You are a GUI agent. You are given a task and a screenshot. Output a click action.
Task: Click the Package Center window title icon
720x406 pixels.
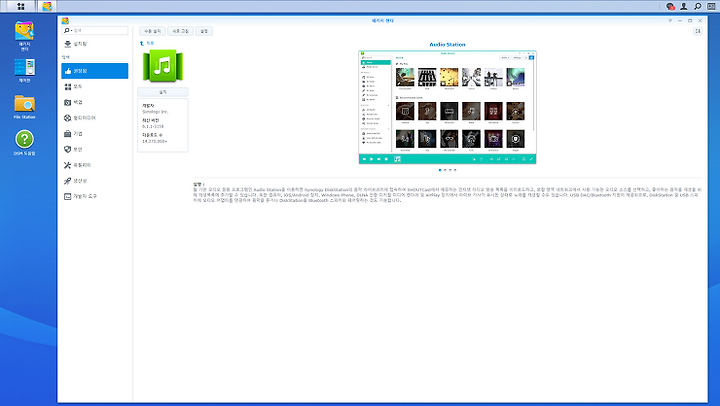65,21
